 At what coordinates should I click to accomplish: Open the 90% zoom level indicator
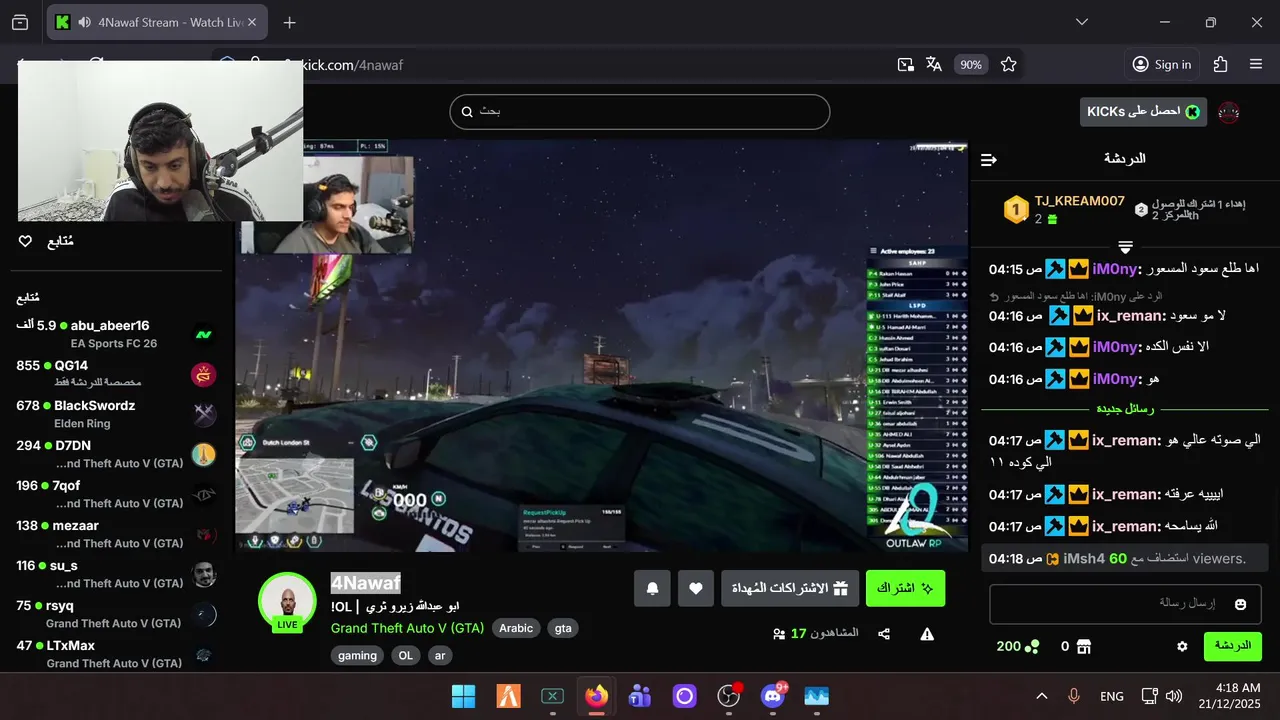970,64
